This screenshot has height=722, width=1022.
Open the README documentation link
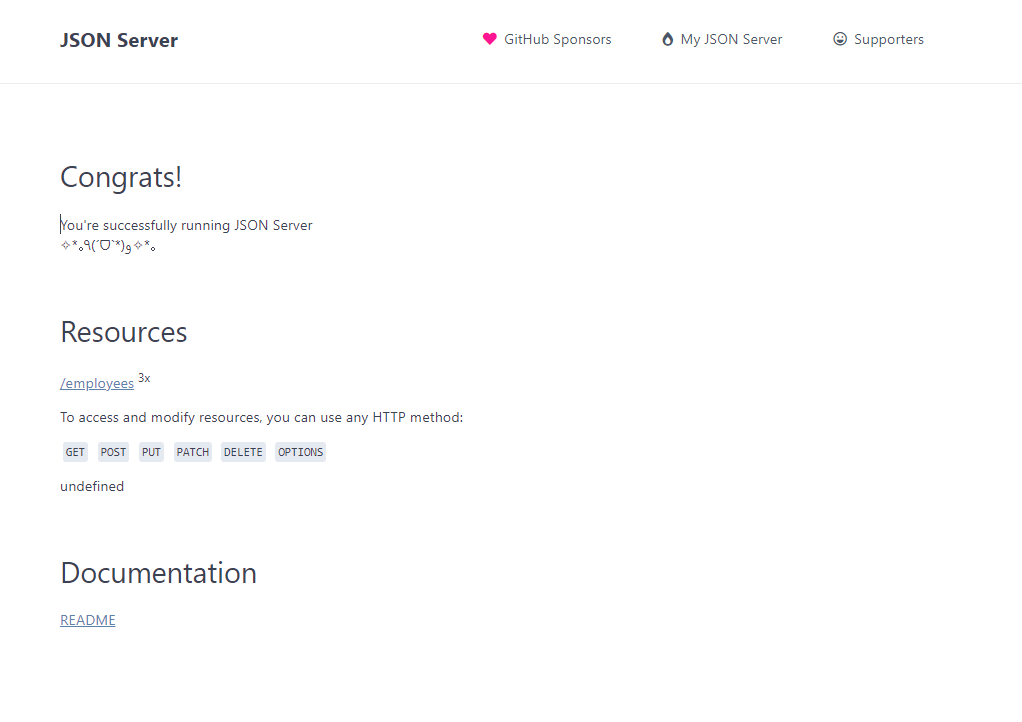[x=88, y=620]
